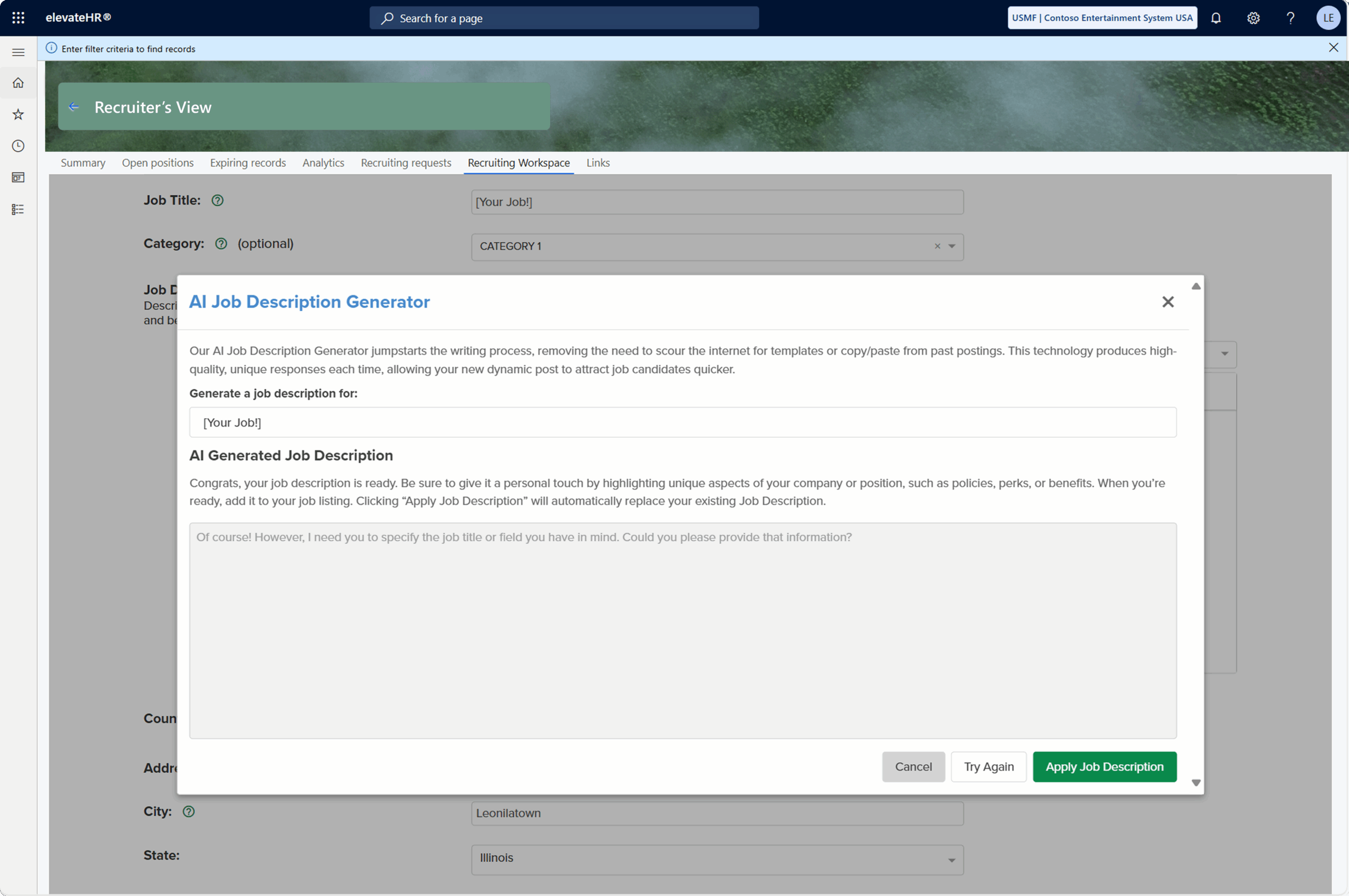This screenshot has height=896, width=1349.
Task: Expand the State dropdown showing Illinois
Action: pos(952,860)
